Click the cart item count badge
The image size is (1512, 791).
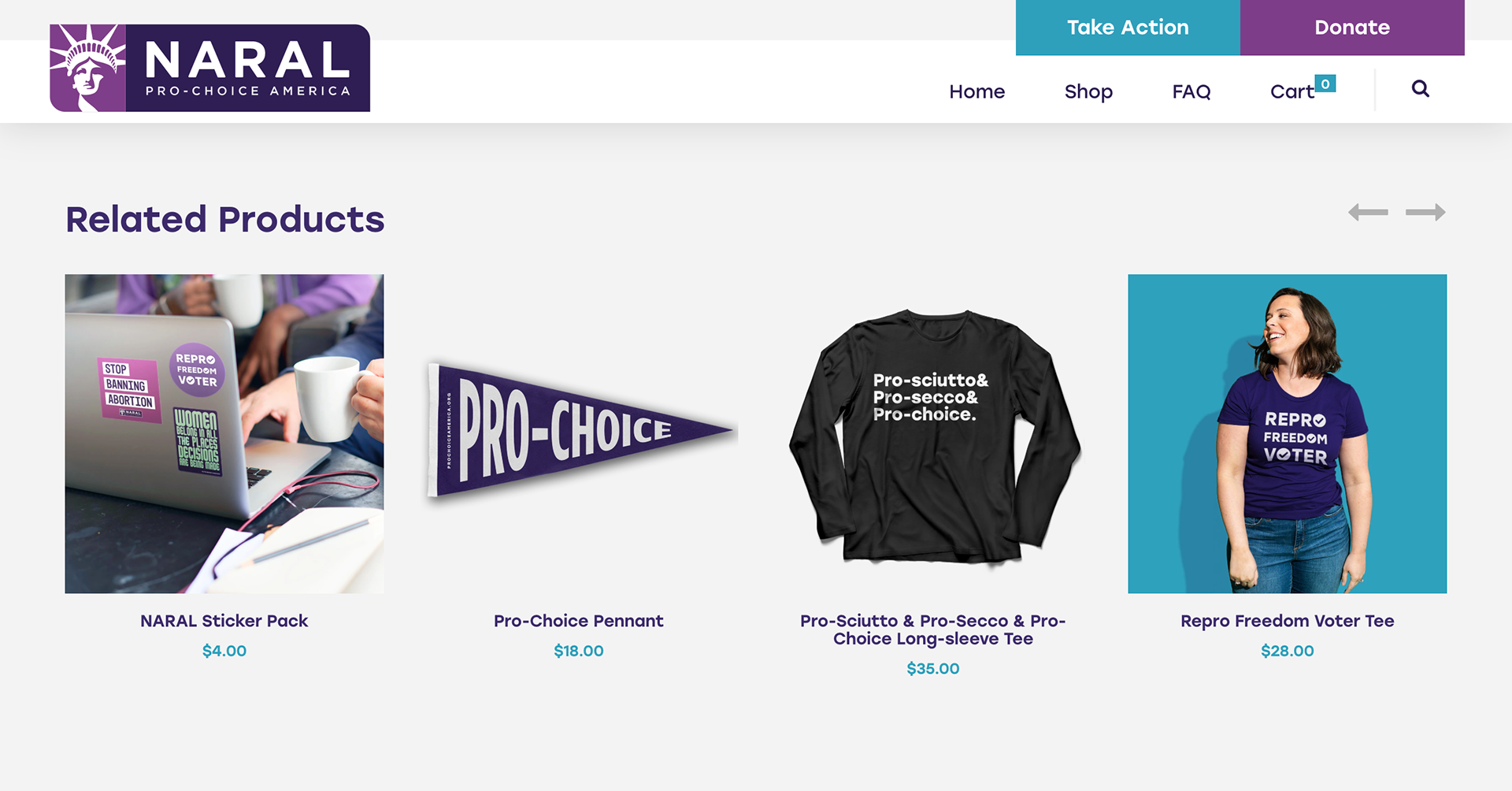point(1325,84)
